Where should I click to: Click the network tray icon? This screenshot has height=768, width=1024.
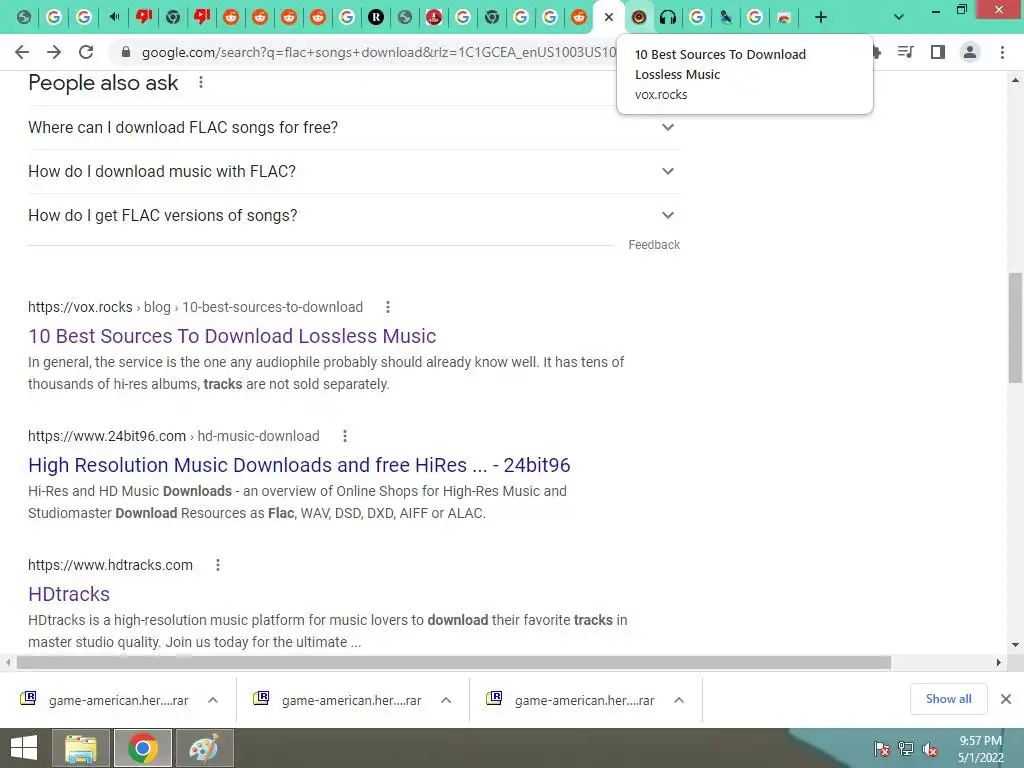(906, 748)
